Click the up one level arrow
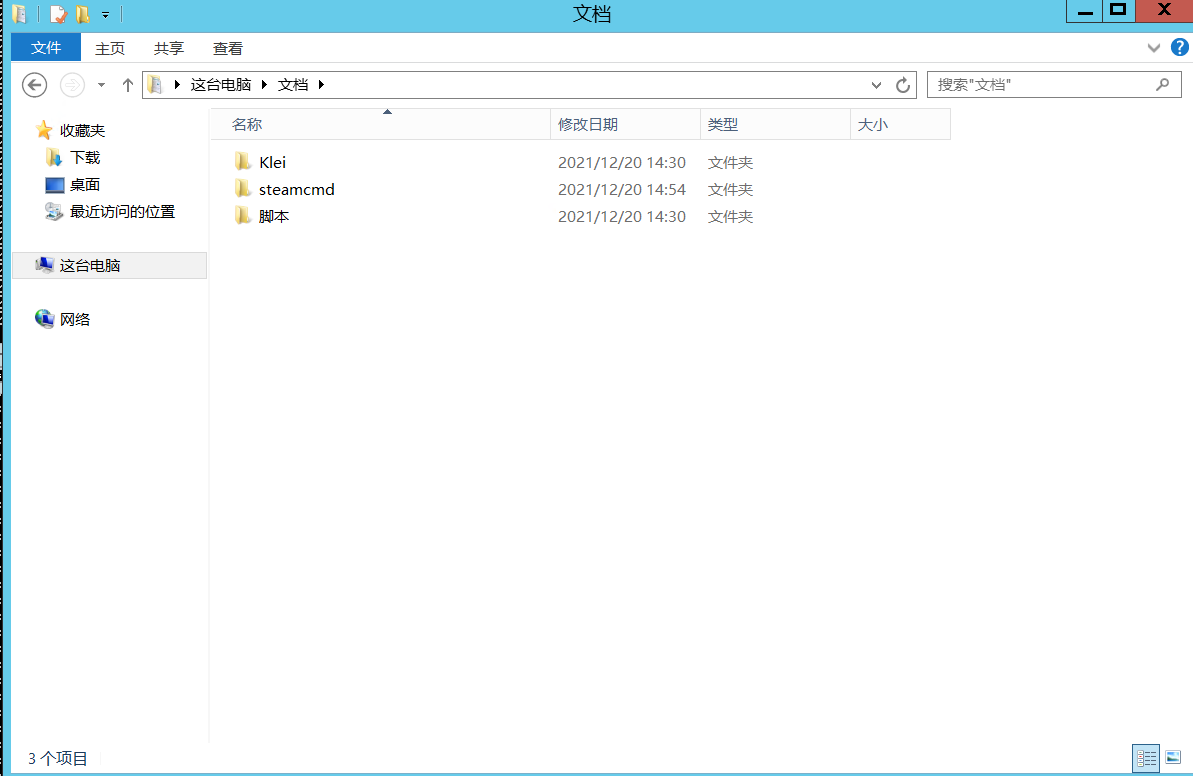 (128, 85)
